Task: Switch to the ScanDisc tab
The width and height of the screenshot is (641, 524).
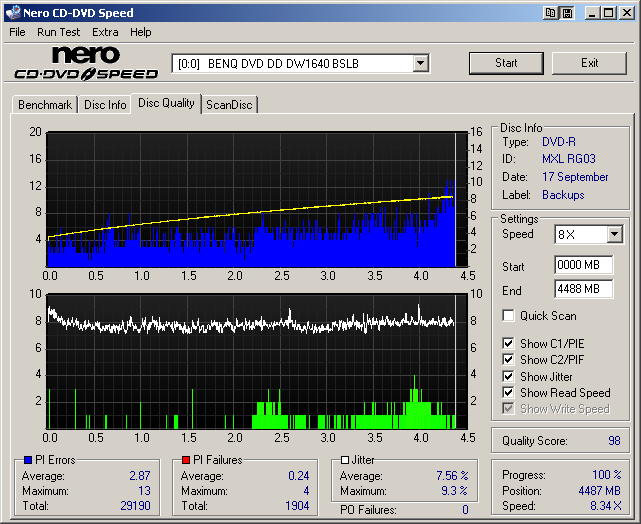Action: (229, 105)
